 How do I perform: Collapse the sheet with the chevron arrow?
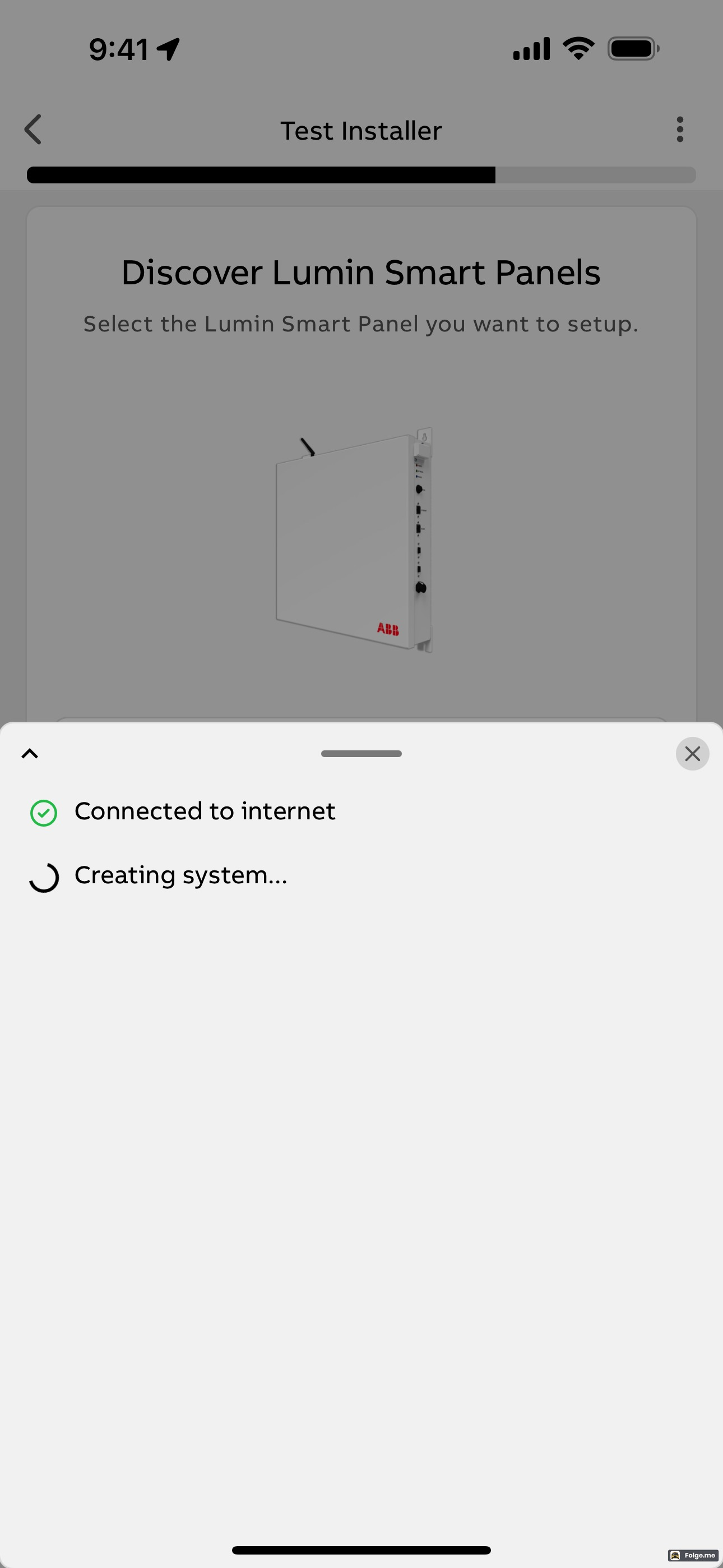pyautogui.click(x=30, y=754)
